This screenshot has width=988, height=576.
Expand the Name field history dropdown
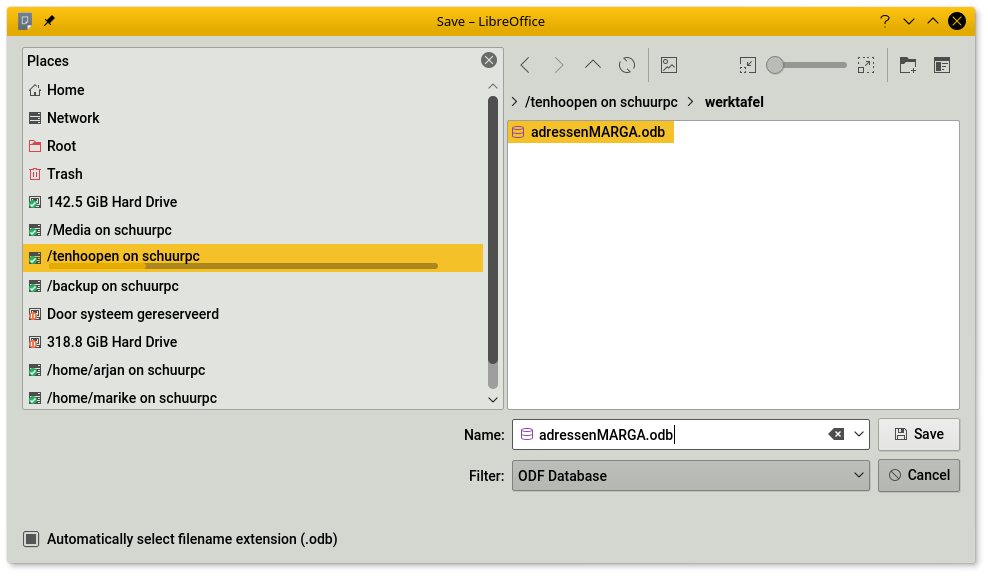coord(859,434)
